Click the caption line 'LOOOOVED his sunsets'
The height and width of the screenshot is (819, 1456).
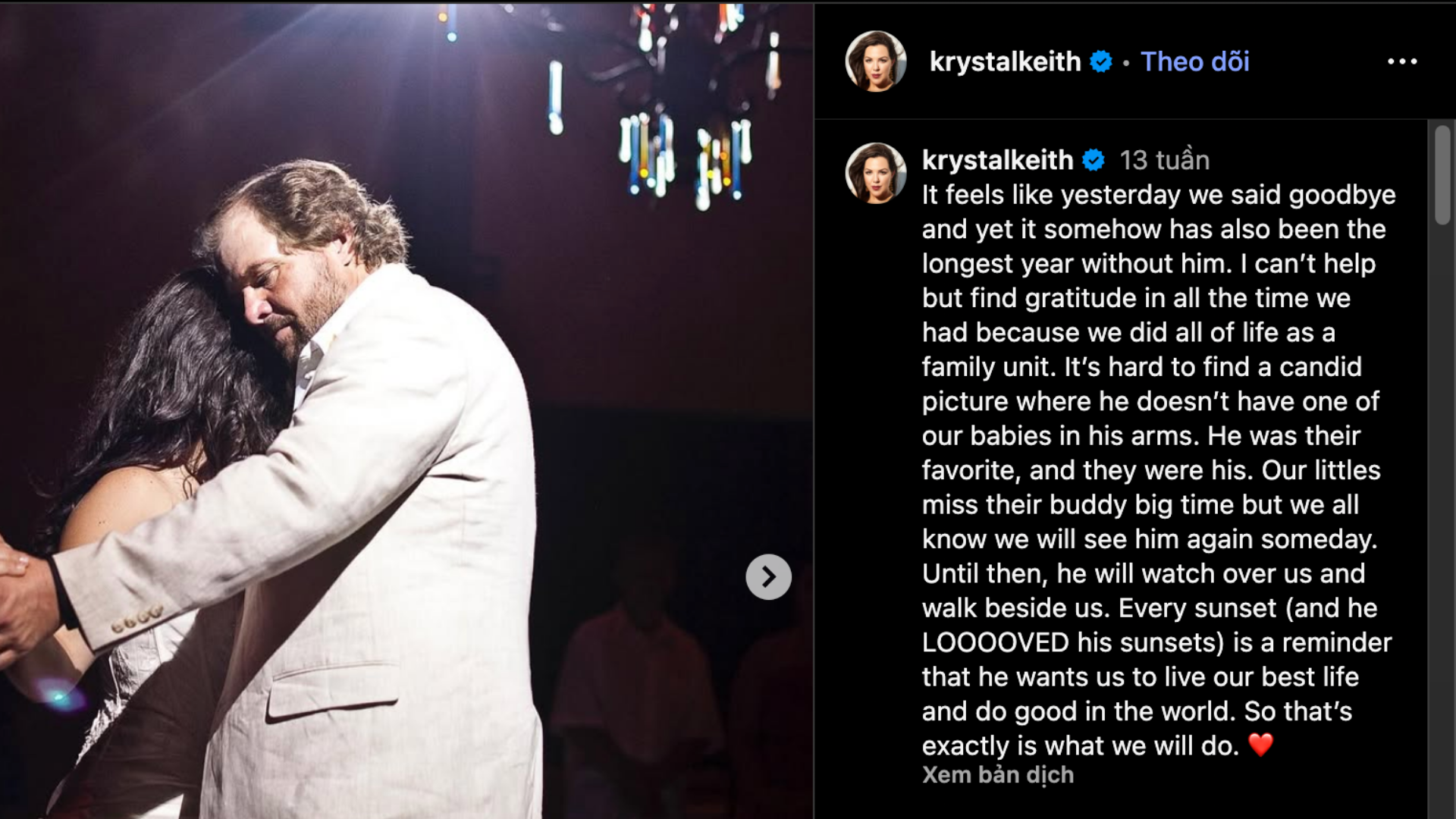point(1157,642)
